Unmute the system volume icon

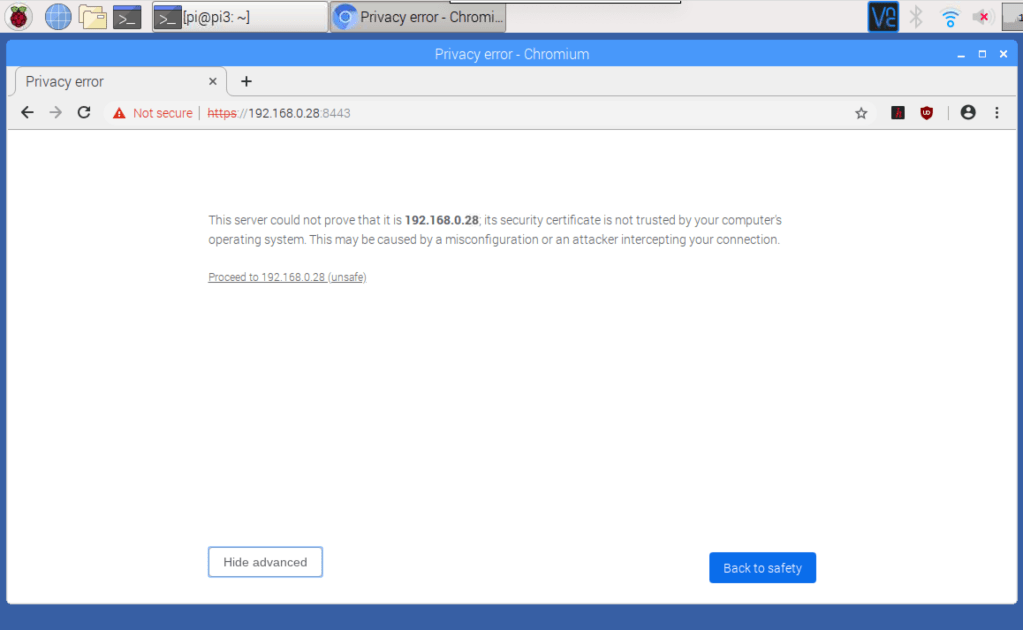click(981, 16)
